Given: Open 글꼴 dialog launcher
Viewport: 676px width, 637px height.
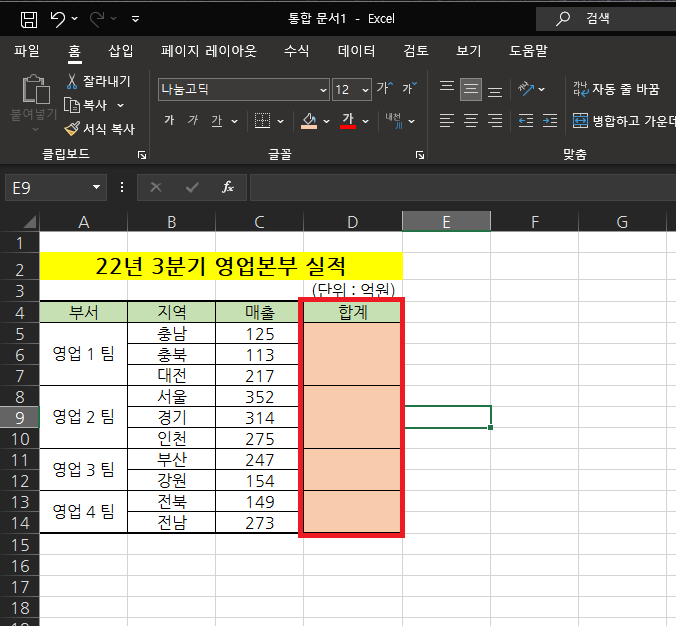Looking at the screenshot, I should point(420,155).
